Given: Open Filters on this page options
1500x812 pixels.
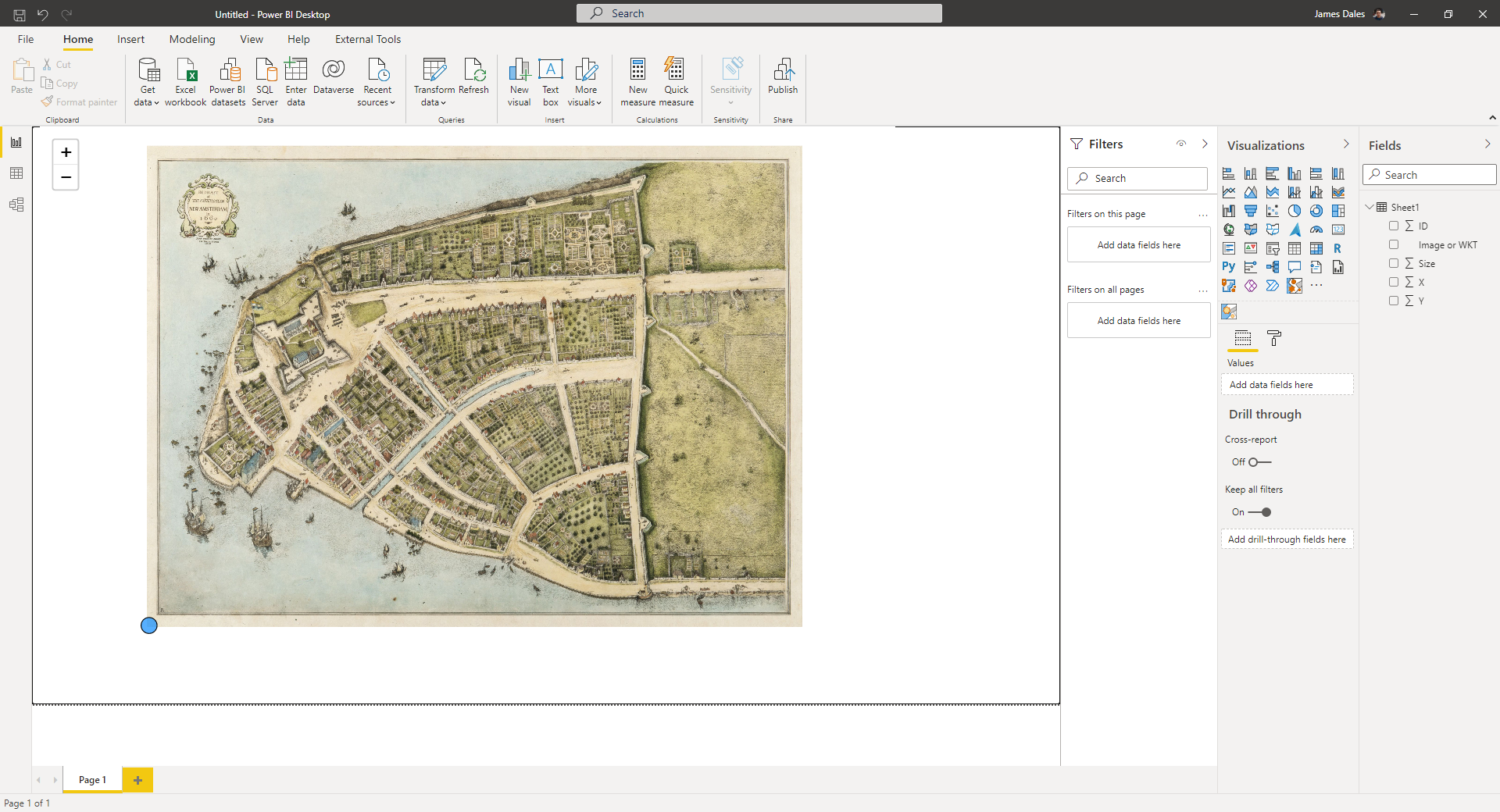Looking at the screenshot, I should click(x=1203, y=214).
